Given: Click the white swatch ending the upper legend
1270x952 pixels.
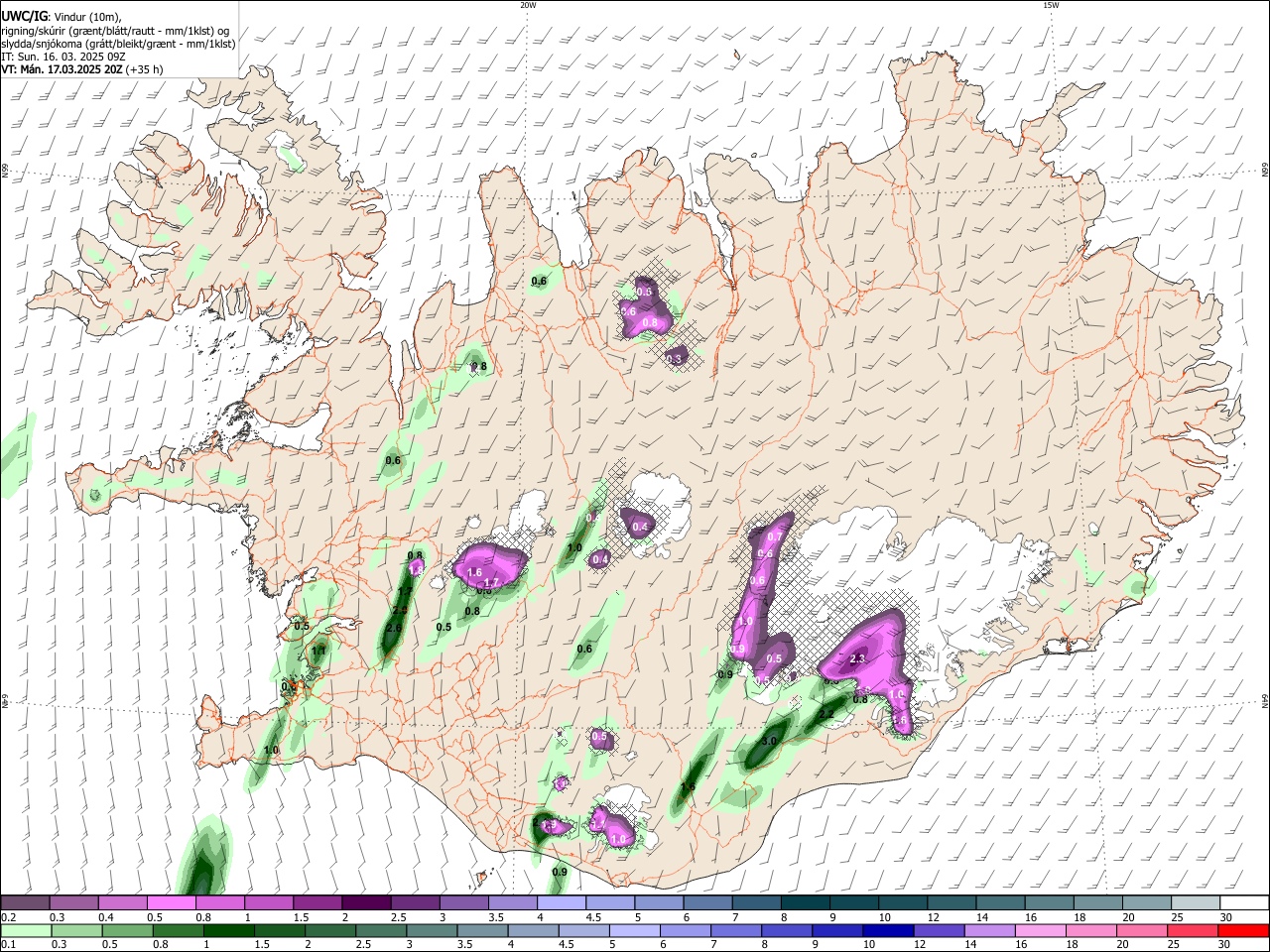Looking at the screenshot, I should [1244, 902].
